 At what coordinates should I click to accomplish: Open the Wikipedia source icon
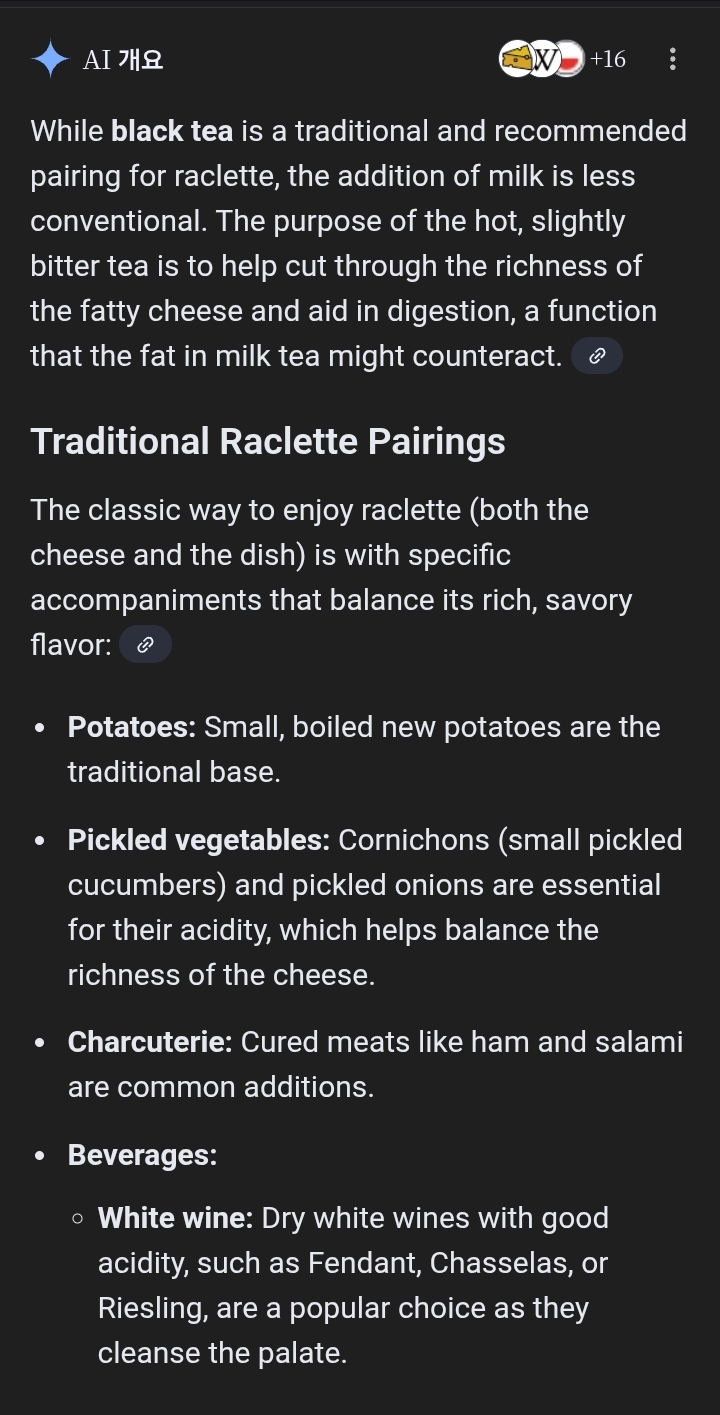(x=542, y=59)
